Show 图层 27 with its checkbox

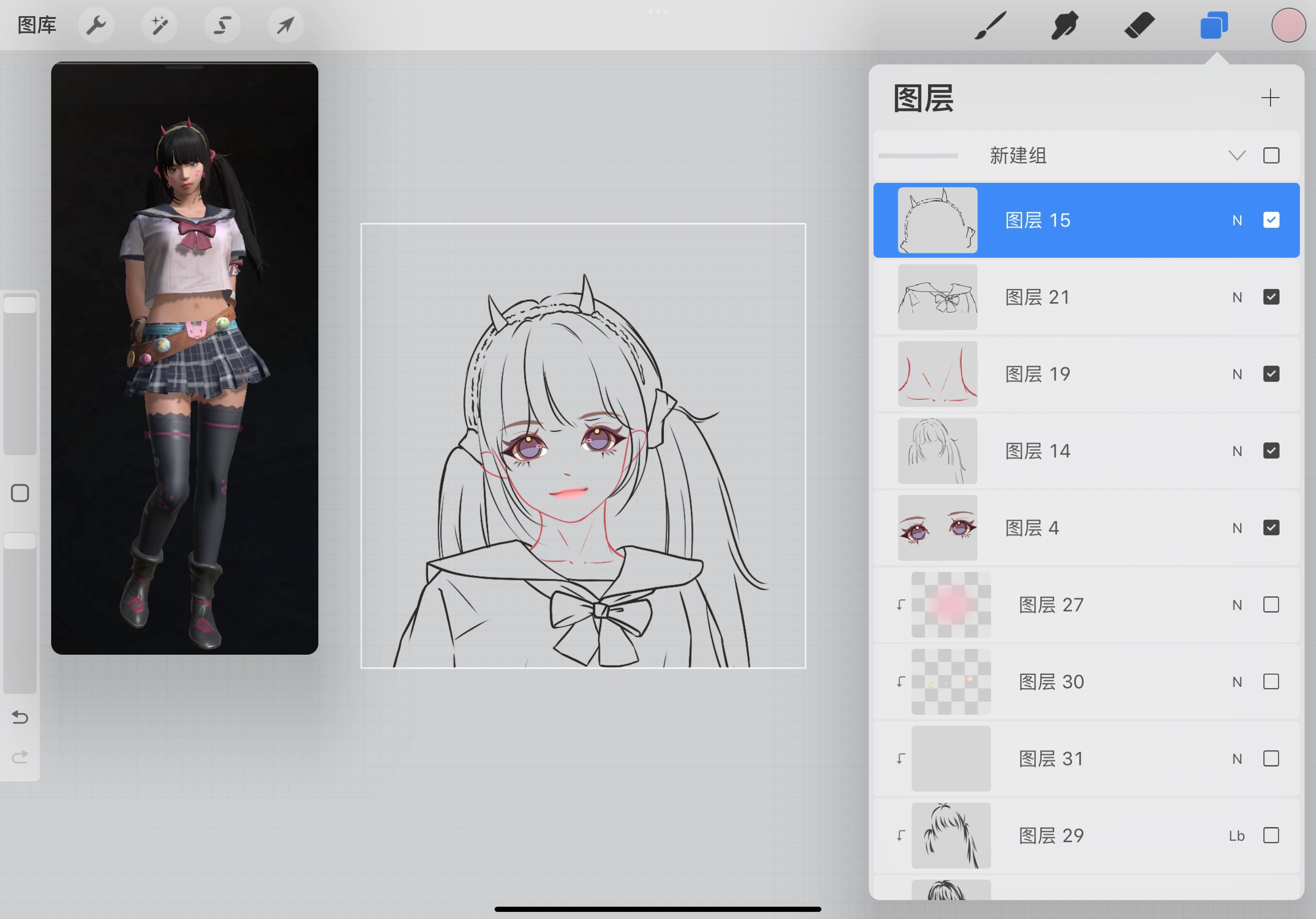1271,604
